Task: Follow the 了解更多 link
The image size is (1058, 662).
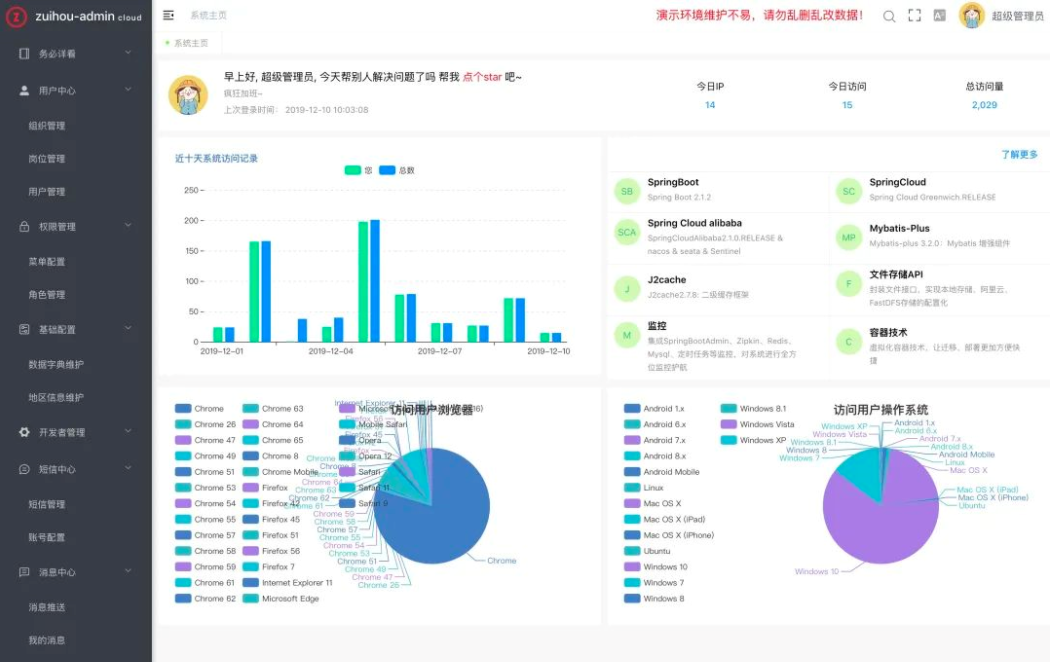Action: [1019, 155]
